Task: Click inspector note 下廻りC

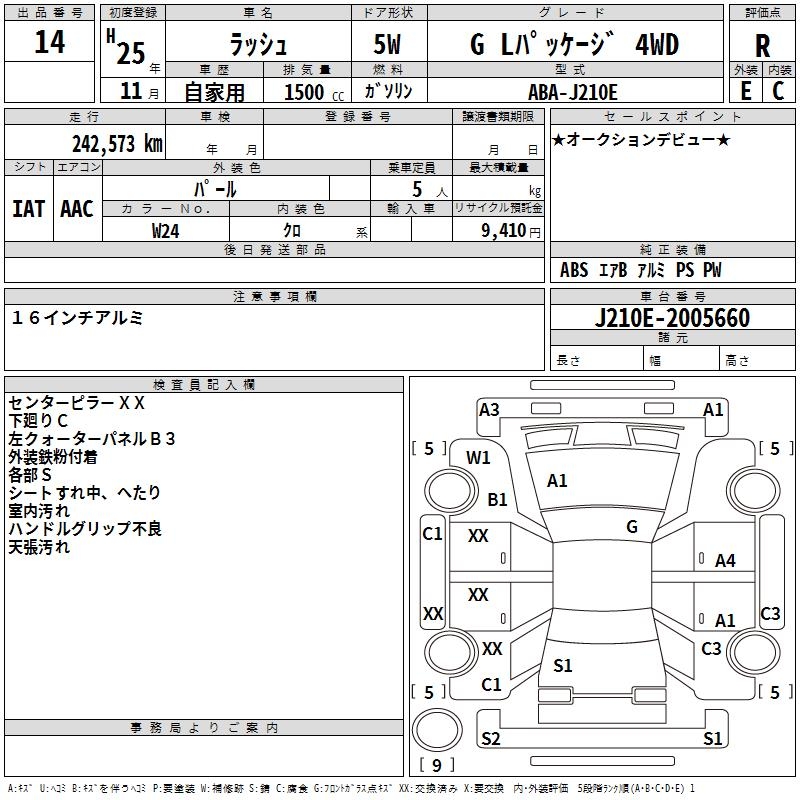Action: point(38,420)
